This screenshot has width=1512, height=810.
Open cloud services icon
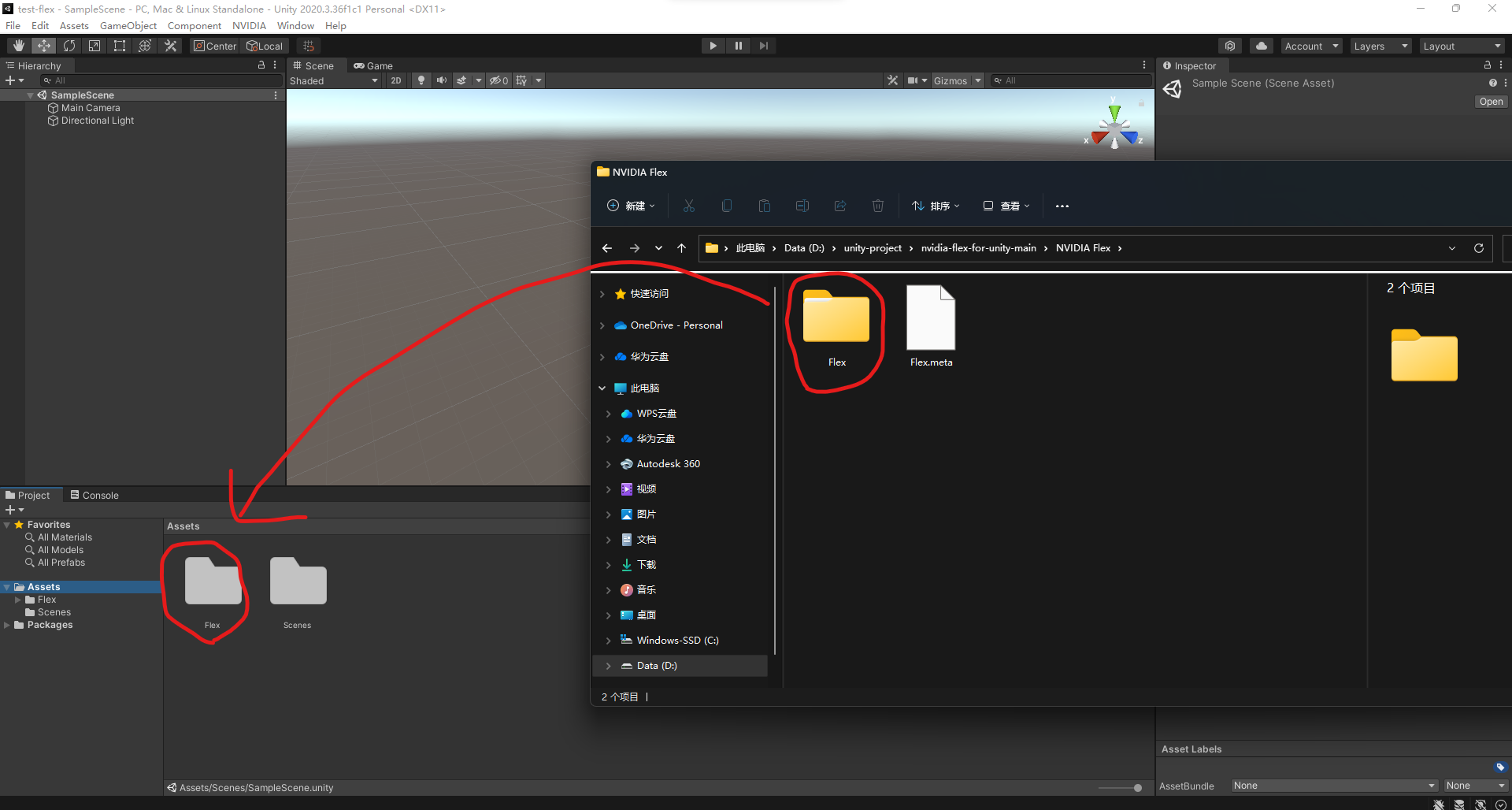click(1262, 46)
